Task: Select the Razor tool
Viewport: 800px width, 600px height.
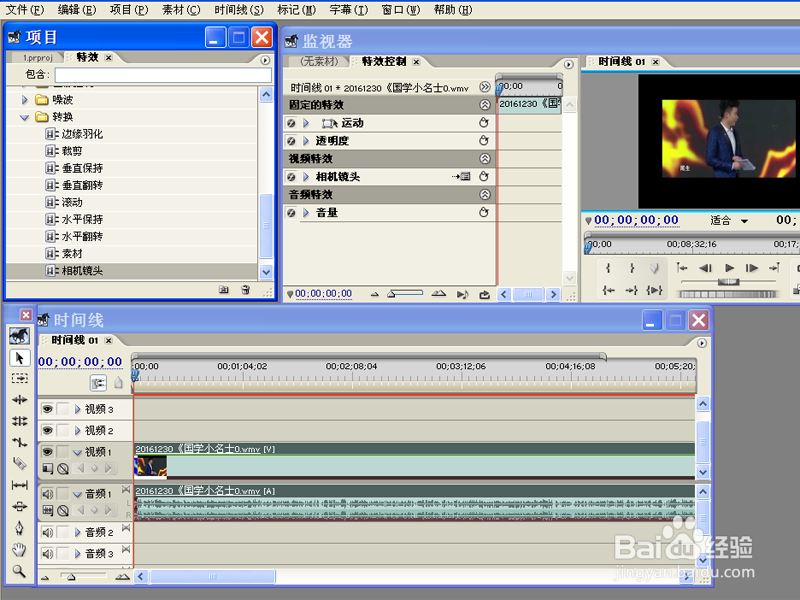Action: click(19, 463)
